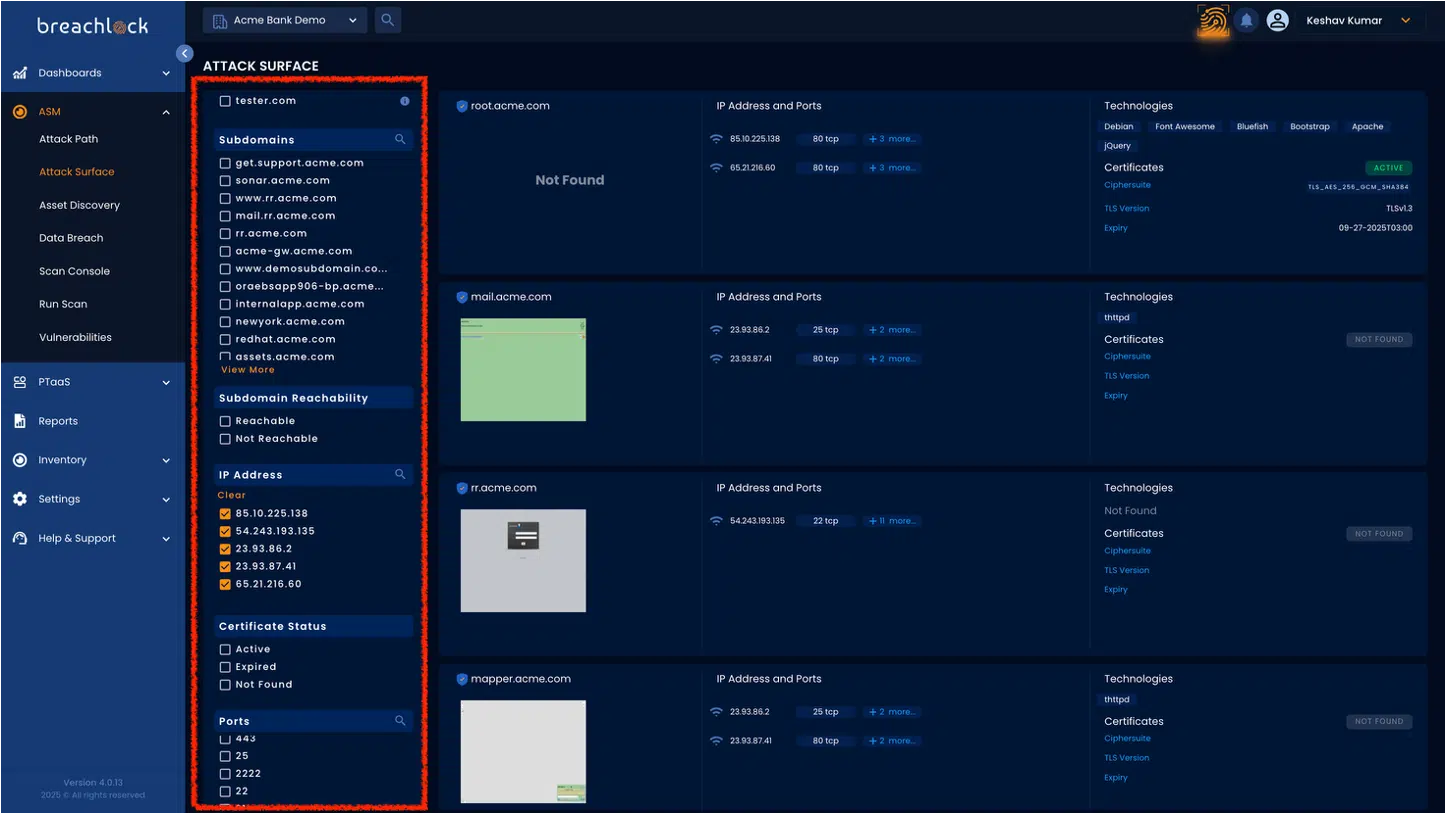Uncheck IP address 85.10.225.138 filter
Screen dimensions: 1446x814
pyautogui.click(x=225, y=514)
